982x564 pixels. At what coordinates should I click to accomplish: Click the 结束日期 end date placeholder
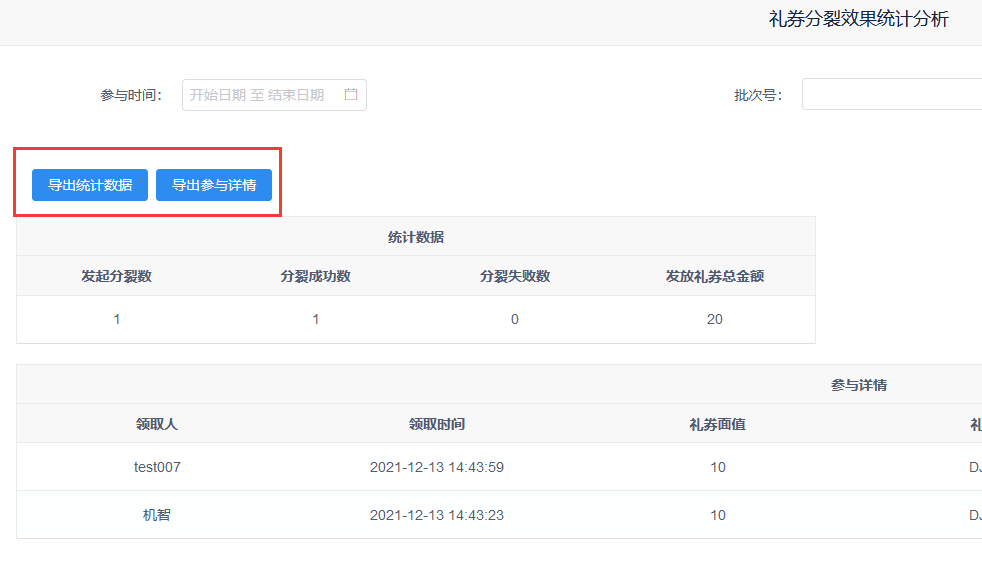point(296,95)
